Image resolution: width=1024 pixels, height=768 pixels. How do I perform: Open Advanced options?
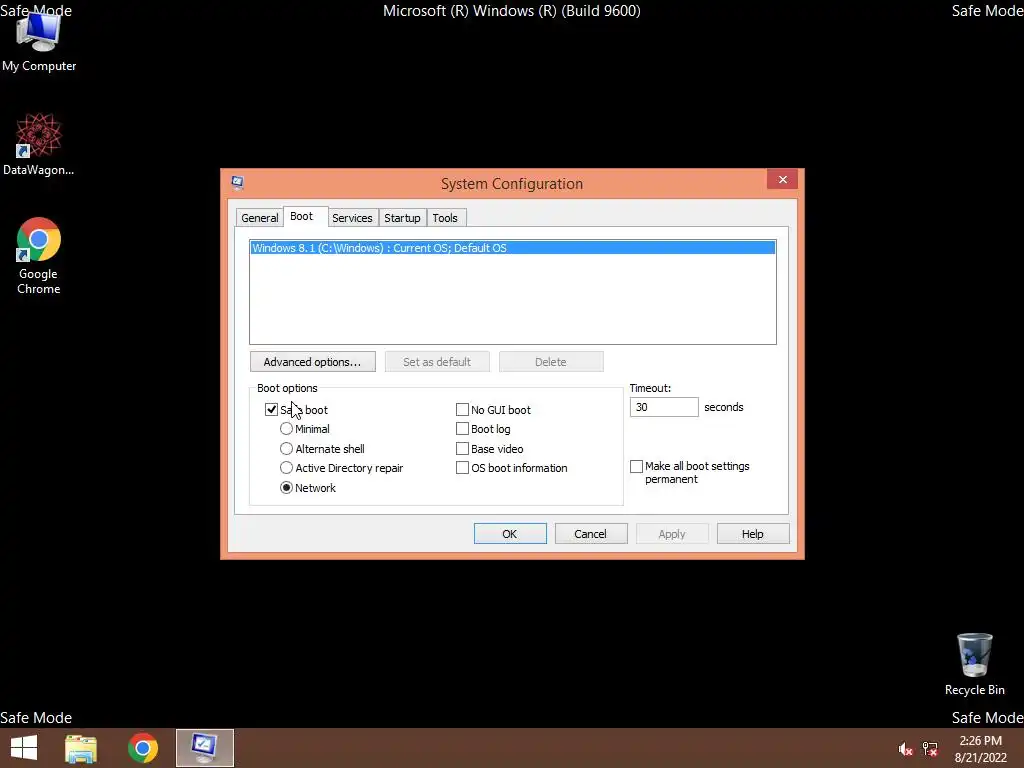[x=313, y=362]
